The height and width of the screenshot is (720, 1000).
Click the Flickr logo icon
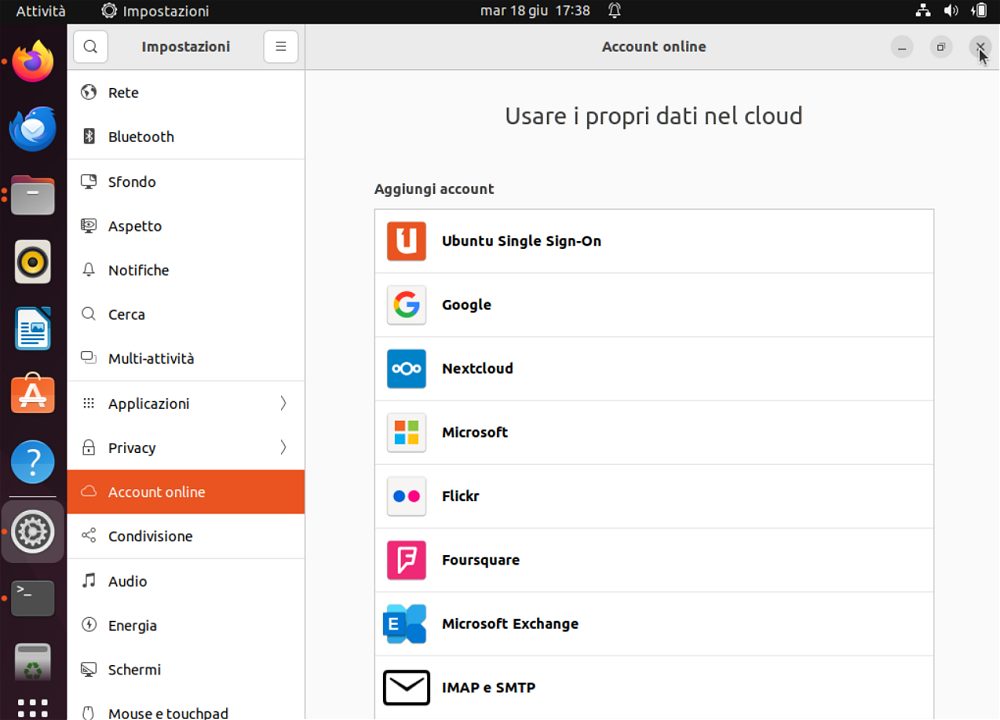[406, 496]
